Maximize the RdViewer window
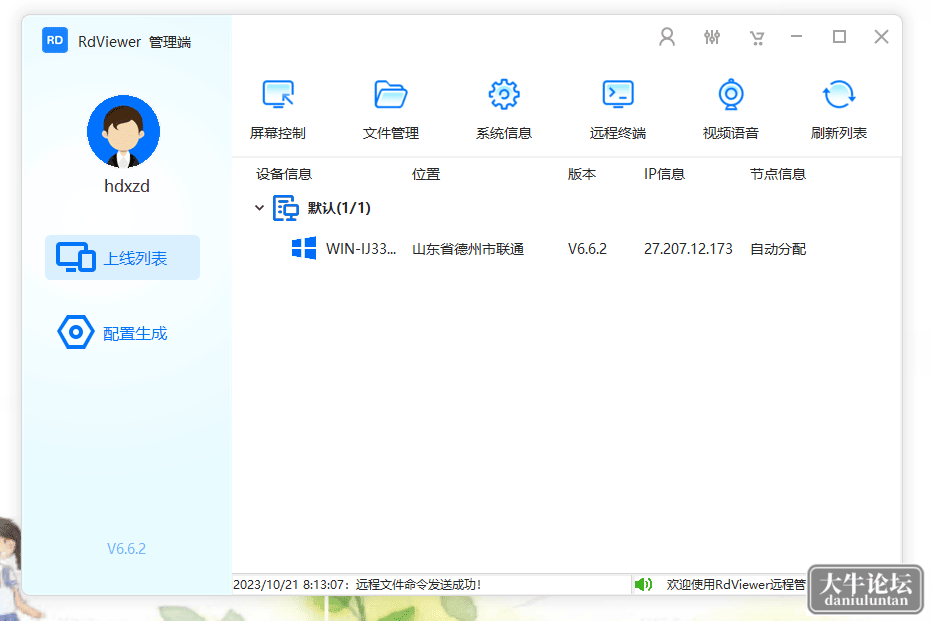The width and height of the screenshot is (931, 621). [839, 37]
